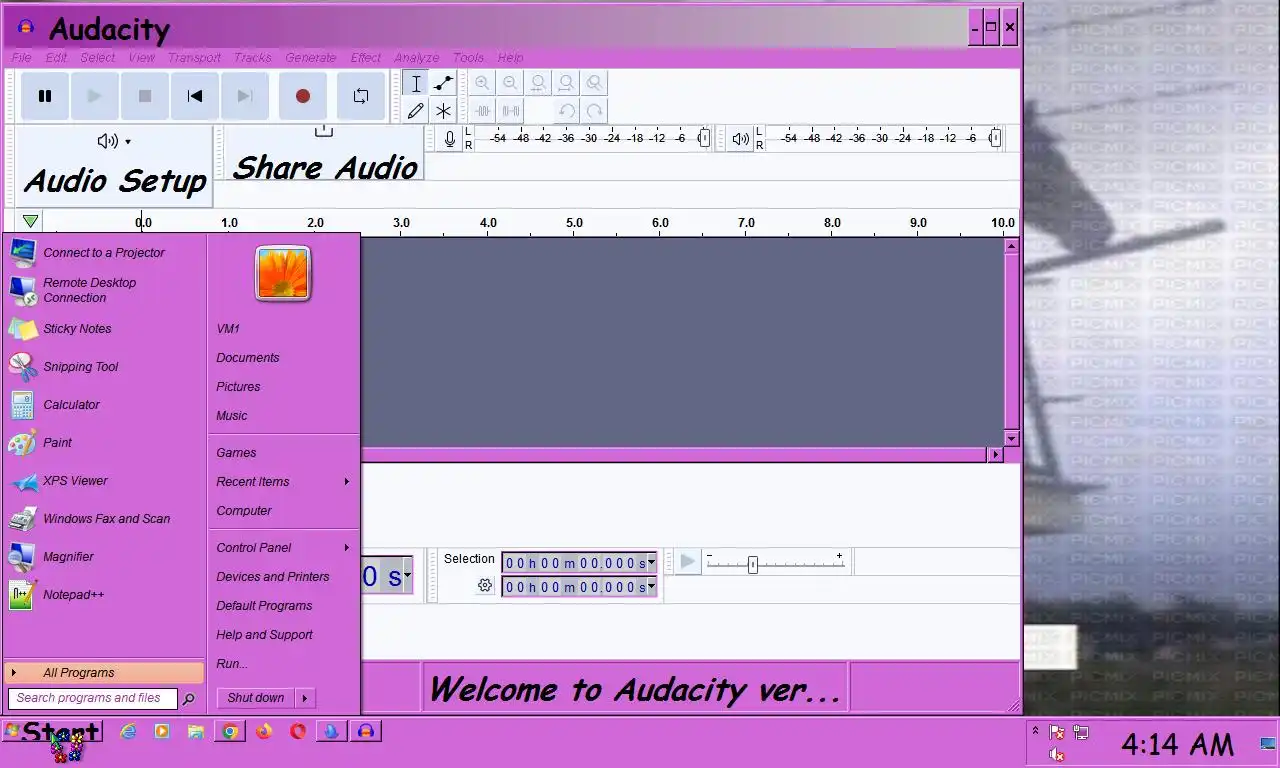Expand the Control Panel submenu arrow
Viewport: 1280px width, 768px height.
coord(347,548)
